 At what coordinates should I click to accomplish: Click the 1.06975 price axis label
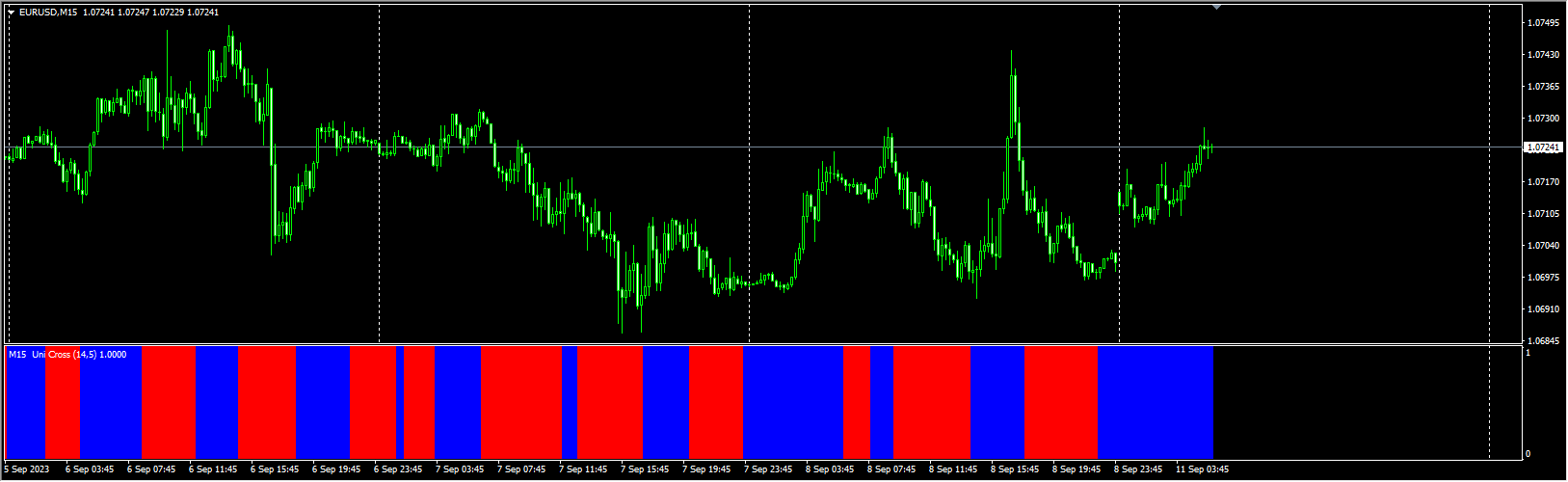pyautogui.click(x=1545, y=278)
